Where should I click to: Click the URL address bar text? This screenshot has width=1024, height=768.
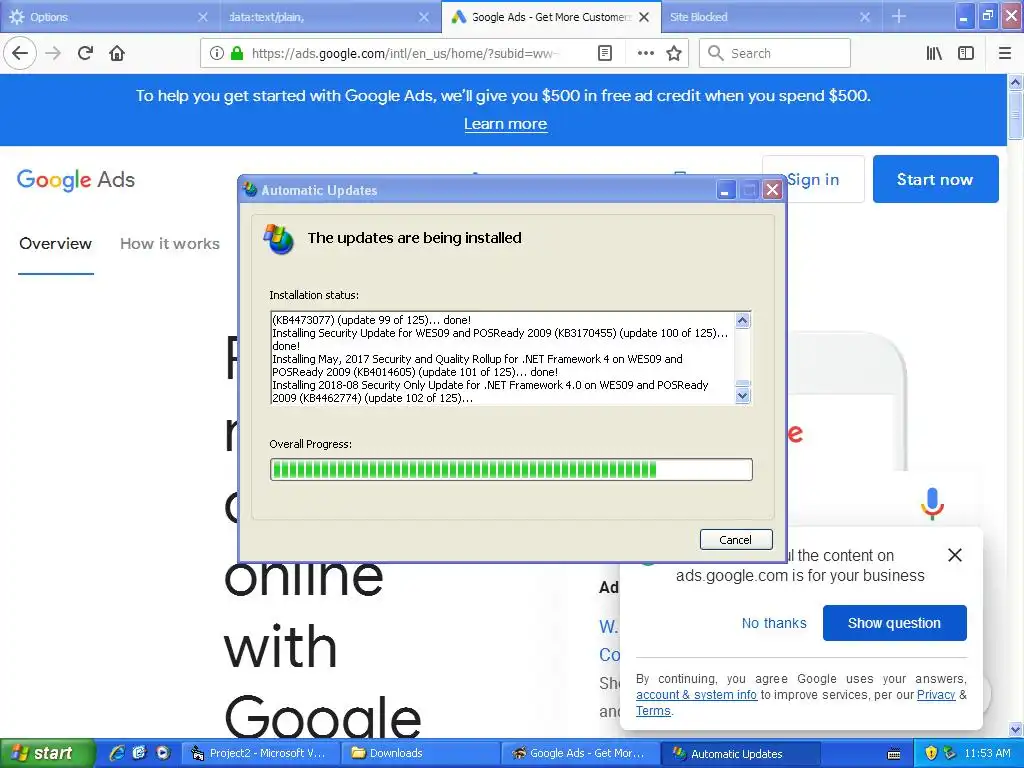[x=405, y=54]
